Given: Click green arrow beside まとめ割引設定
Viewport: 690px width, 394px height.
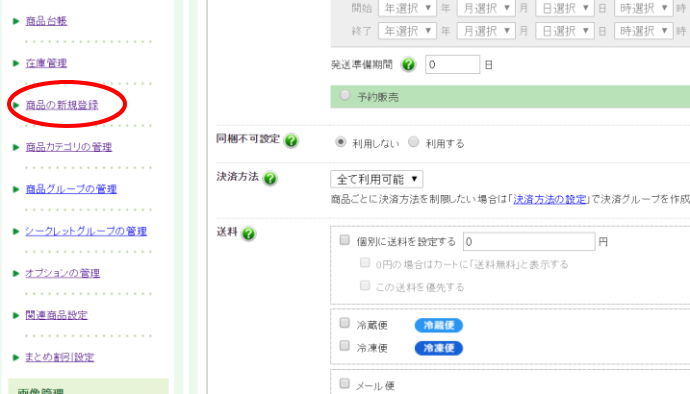Looking at the screenshot, I should [16, 357].
